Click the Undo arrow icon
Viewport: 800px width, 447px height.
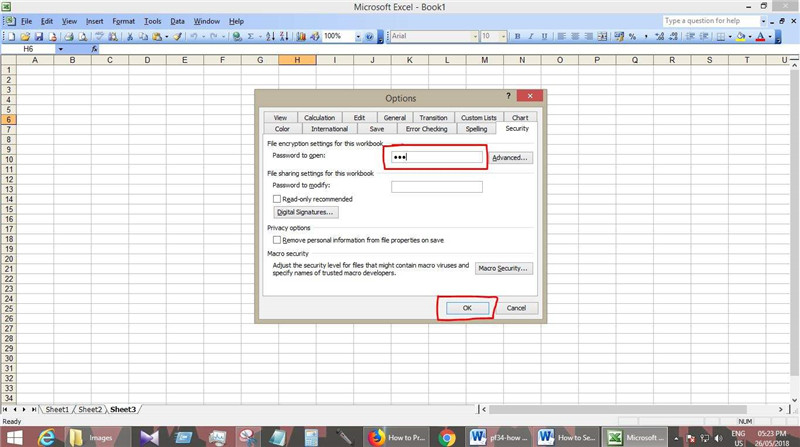coord(194,36)
